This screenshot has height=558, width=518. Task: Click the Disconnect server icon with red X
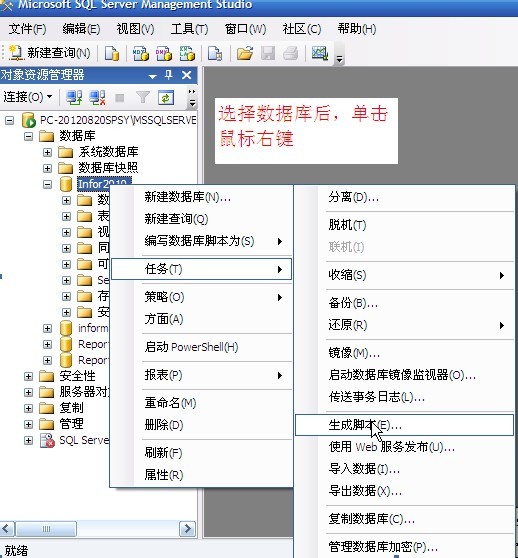click(97, 98)
